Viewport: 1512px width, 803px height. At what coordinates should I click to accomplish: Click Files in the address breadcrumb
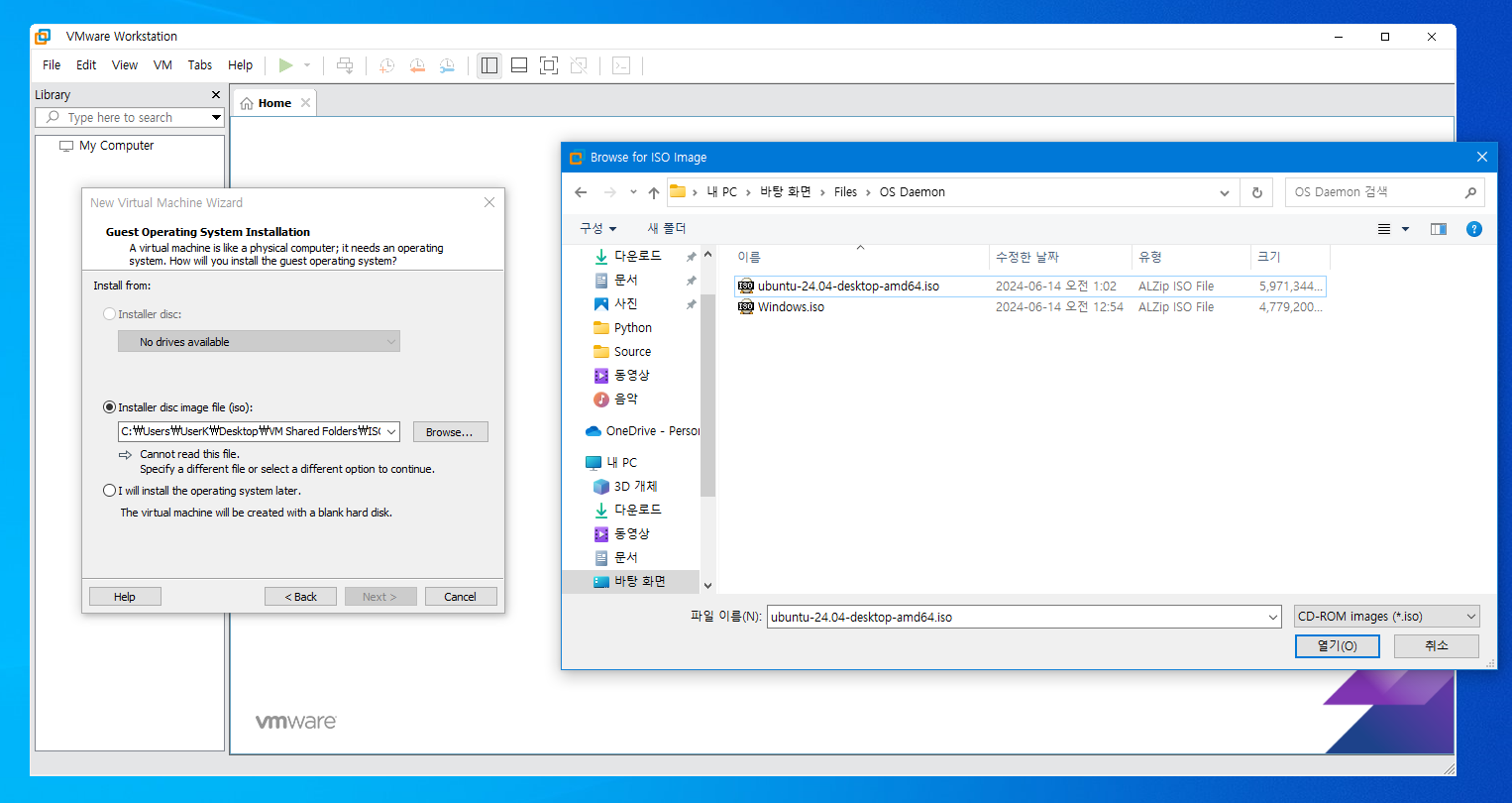coord(845,192)
